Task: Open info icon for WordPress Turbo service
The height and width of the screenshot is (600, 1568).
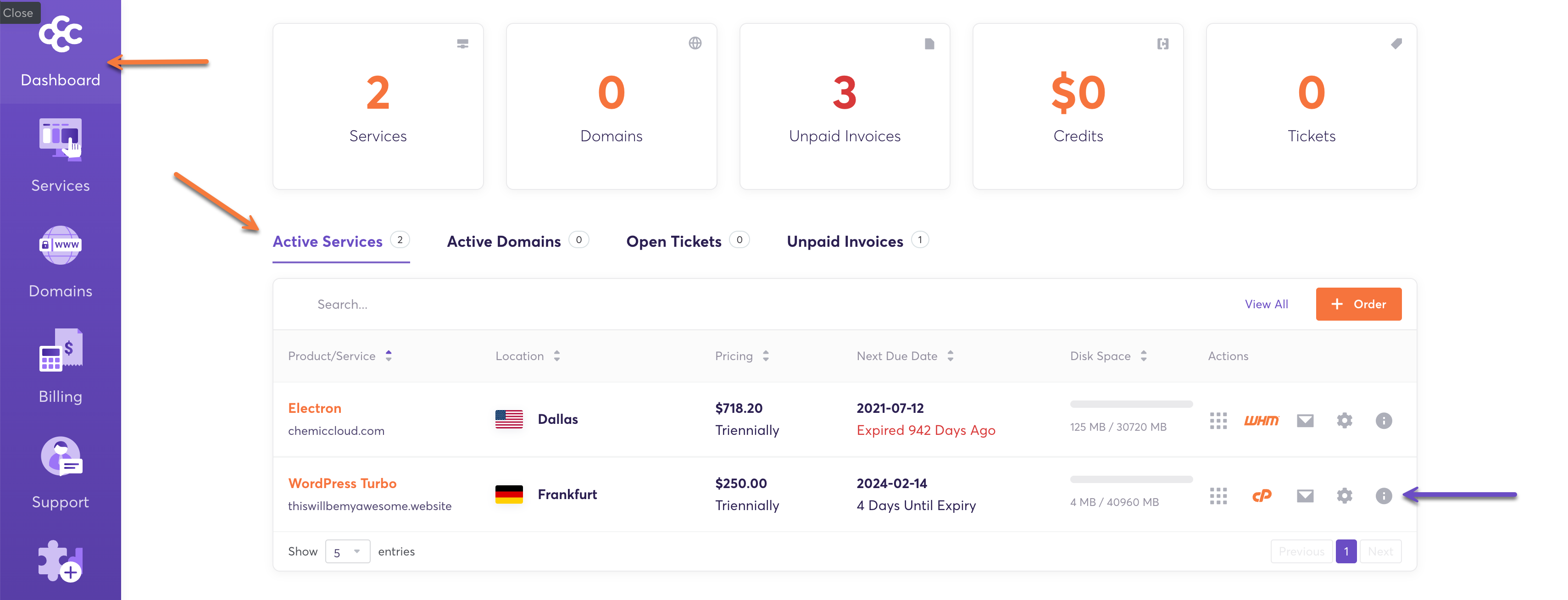Action: point(1383,496)
